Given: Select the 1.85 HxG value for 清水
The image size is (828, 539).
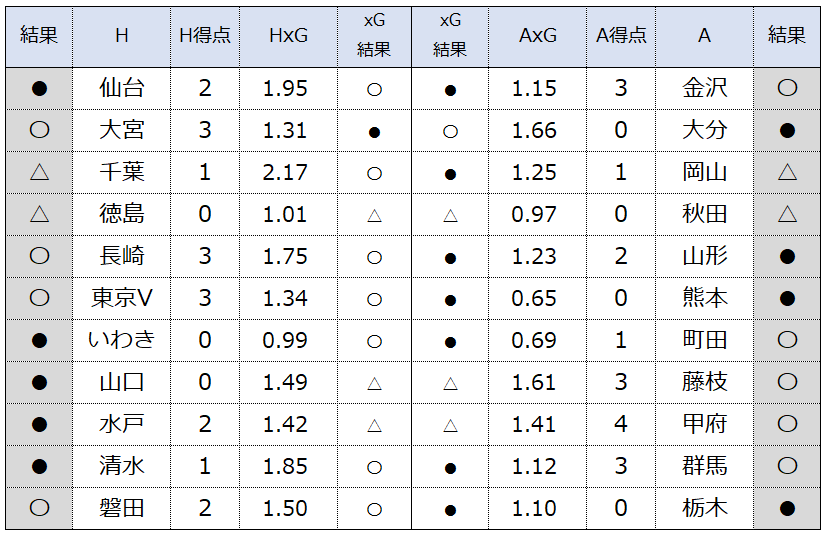Looking at the screenshot, I should [285, 466].
